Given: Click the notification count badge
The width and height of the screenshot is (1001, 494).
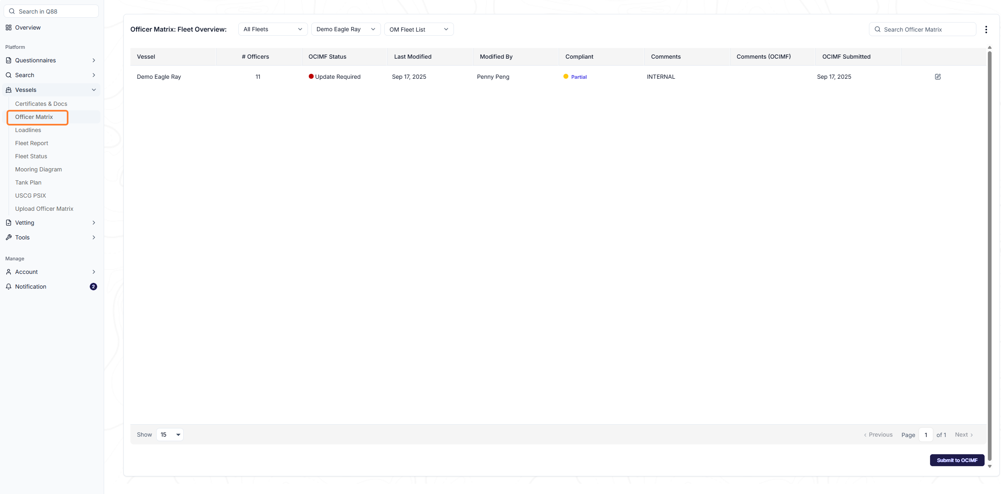Looking at the screenshot, I should [x=93, y=287].
